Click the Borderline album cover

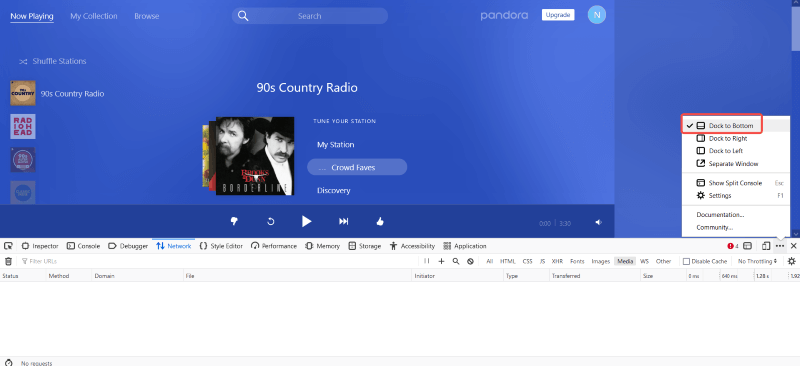pos(255,156)
